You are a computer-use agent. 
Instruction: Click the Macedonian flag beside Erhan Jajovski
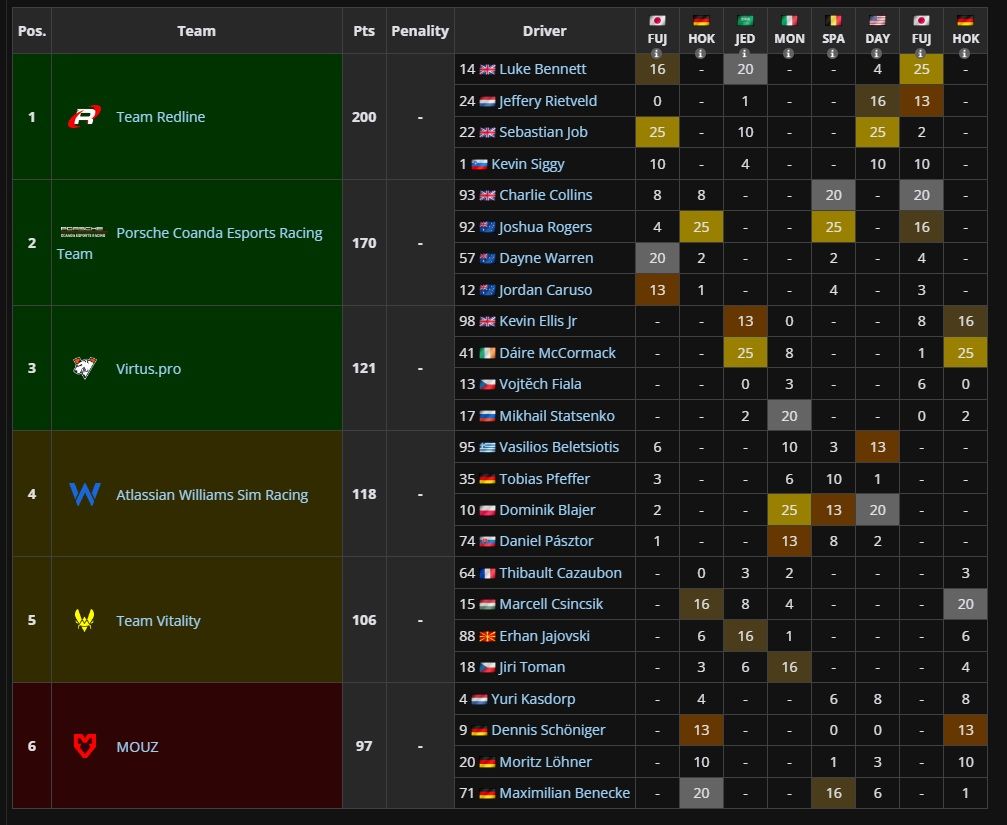(487, 636)
